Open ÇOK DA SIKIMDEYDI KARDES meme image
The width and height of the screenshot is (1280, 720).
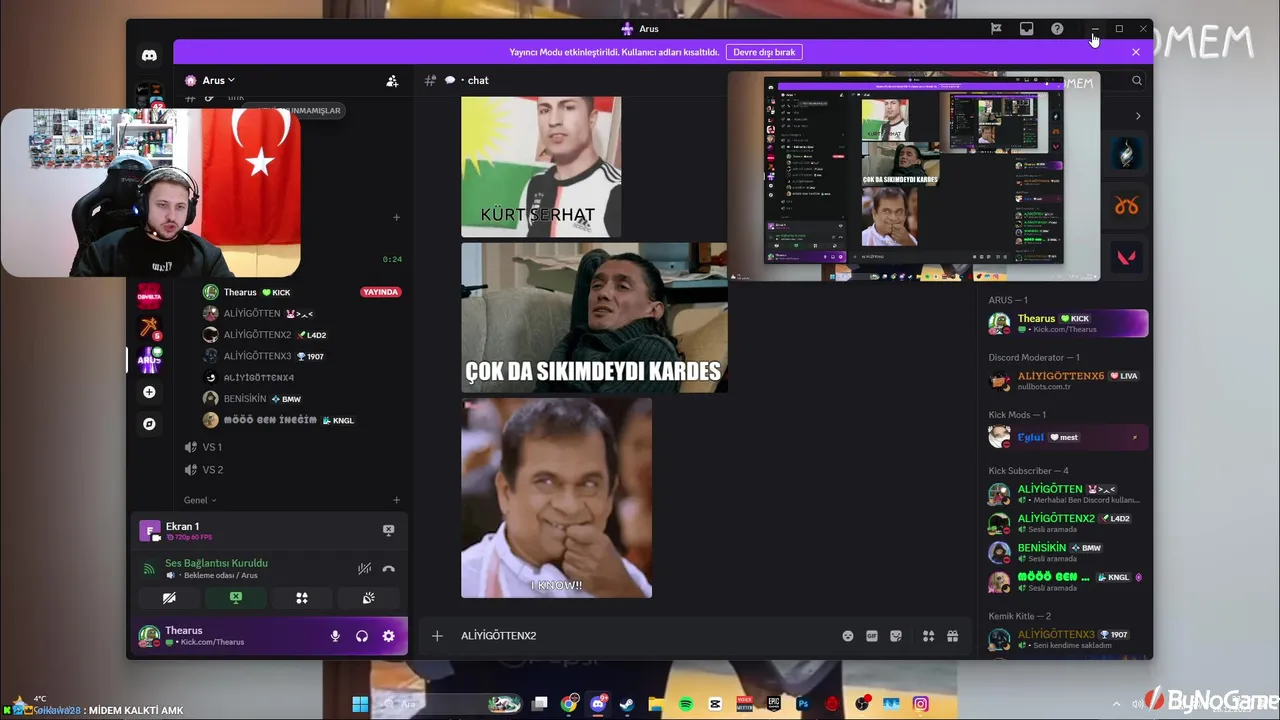(594, 318)
